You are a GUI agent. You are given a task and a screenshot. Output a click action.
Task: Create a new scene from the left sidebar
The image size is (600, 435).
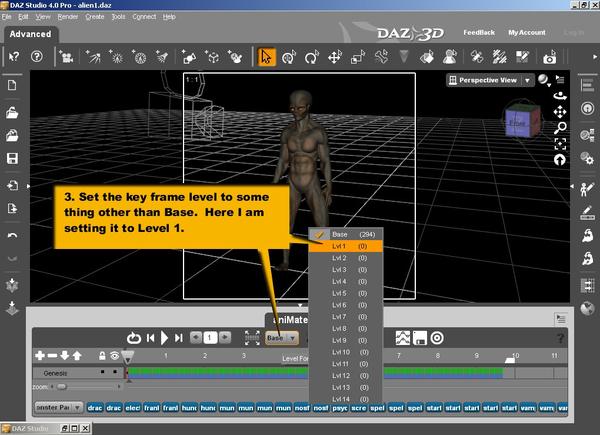click(12, 85)
